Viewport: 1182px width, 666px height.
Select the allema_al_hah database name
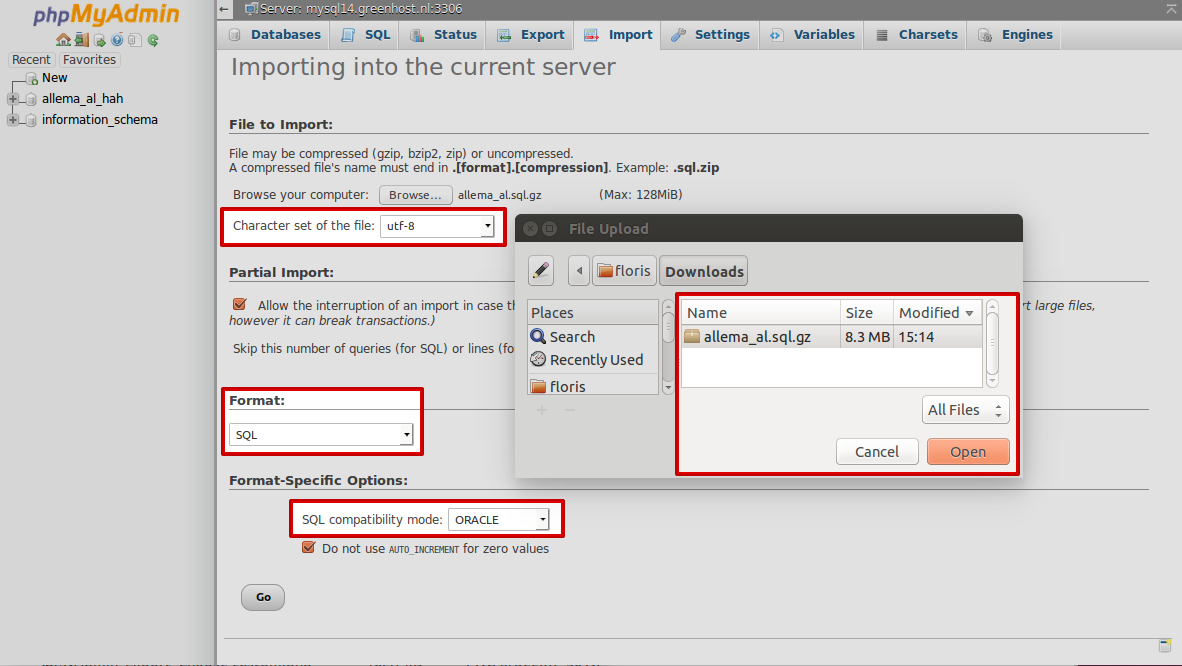82,99
